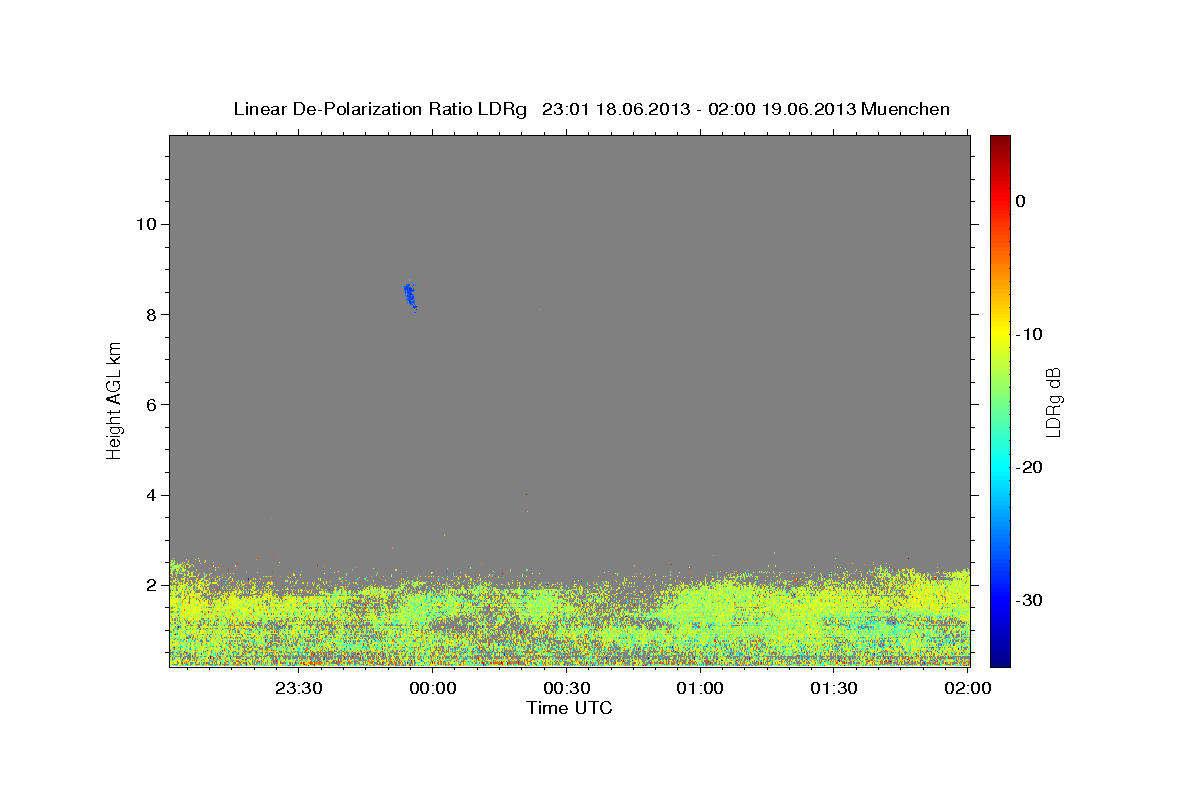Click the dark blue bottom of the colorbar
Screen dimensions: 1200x800
coord(1000,658)
